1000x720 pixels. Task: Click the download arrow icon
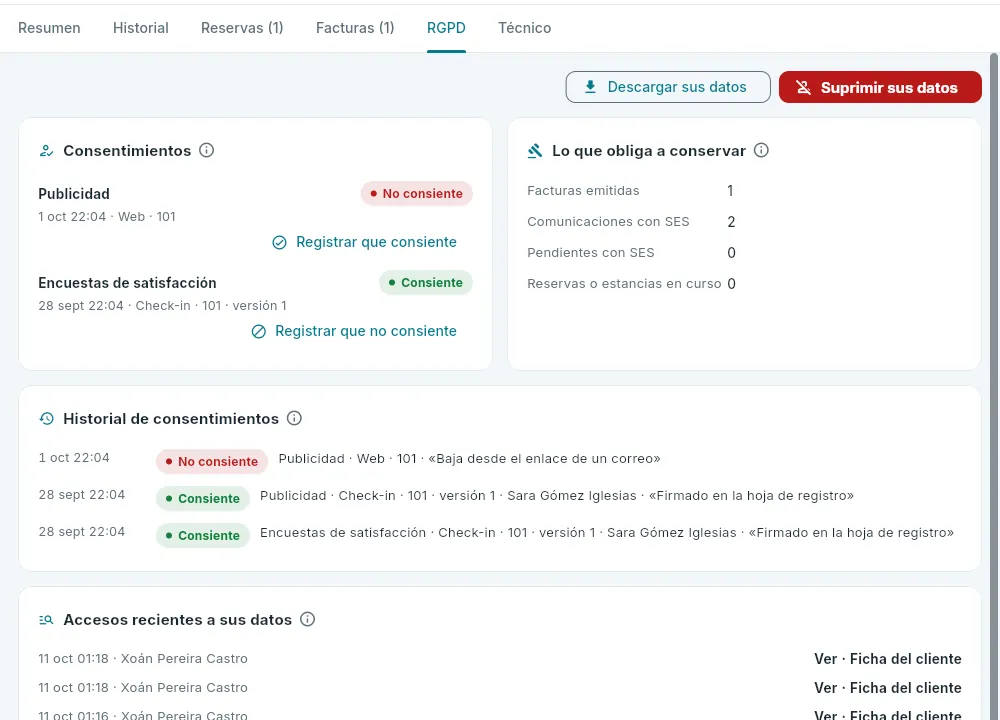click(591, 87)
